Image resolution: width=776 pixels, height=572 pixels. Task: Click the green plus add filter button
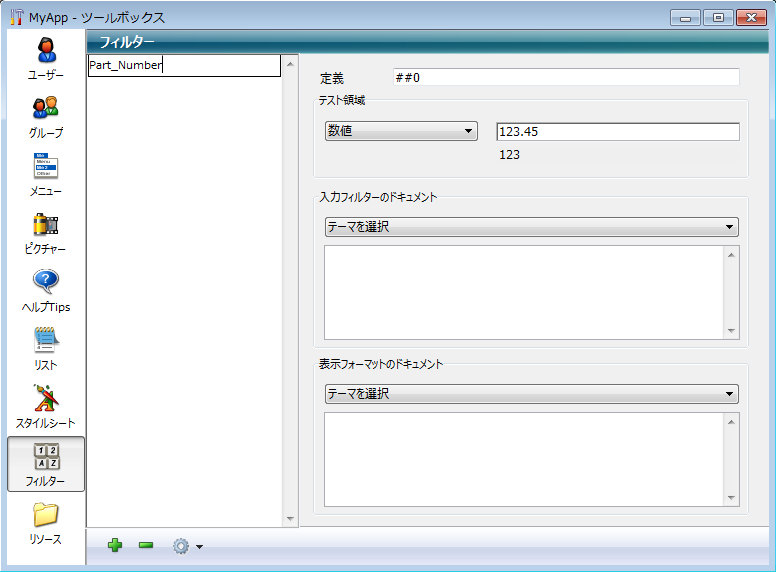pos(115,545)
